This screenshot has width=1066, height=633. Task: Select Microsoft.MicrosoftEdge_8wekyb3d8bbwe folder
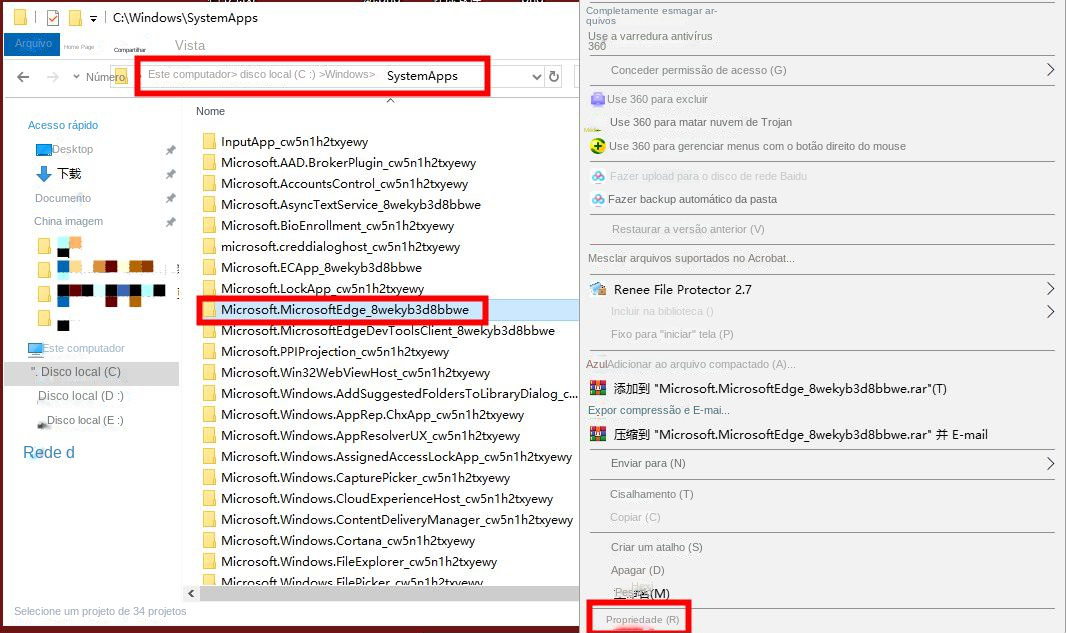[345, 310]
